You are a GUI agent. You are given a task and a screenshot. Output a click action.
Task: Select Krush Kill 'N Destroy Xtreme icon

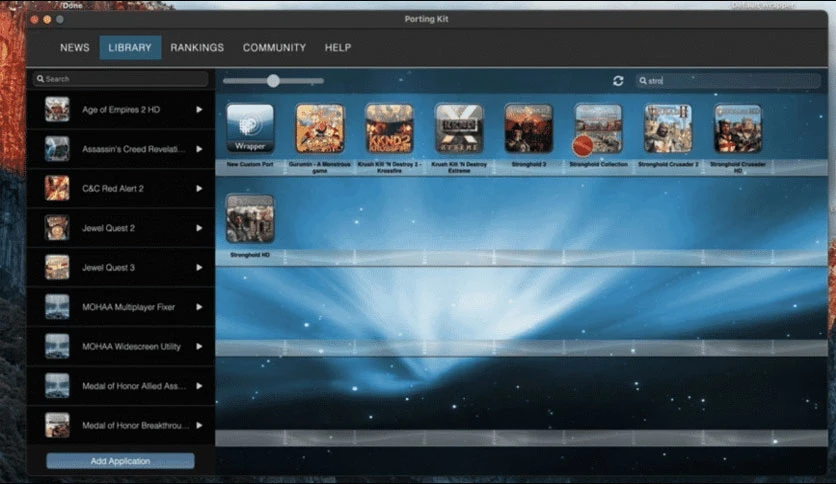459,128
